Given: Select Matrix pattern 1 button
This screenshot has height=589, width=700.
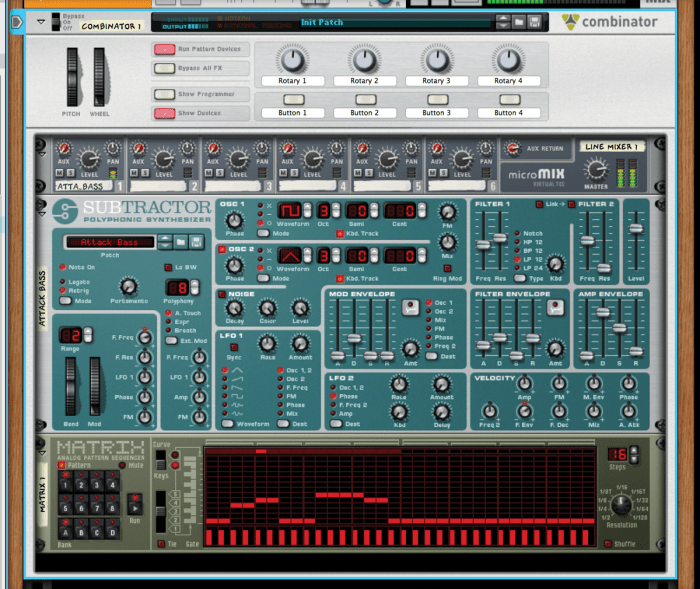Looking at the screenshot, I should [x=66, y=482].
